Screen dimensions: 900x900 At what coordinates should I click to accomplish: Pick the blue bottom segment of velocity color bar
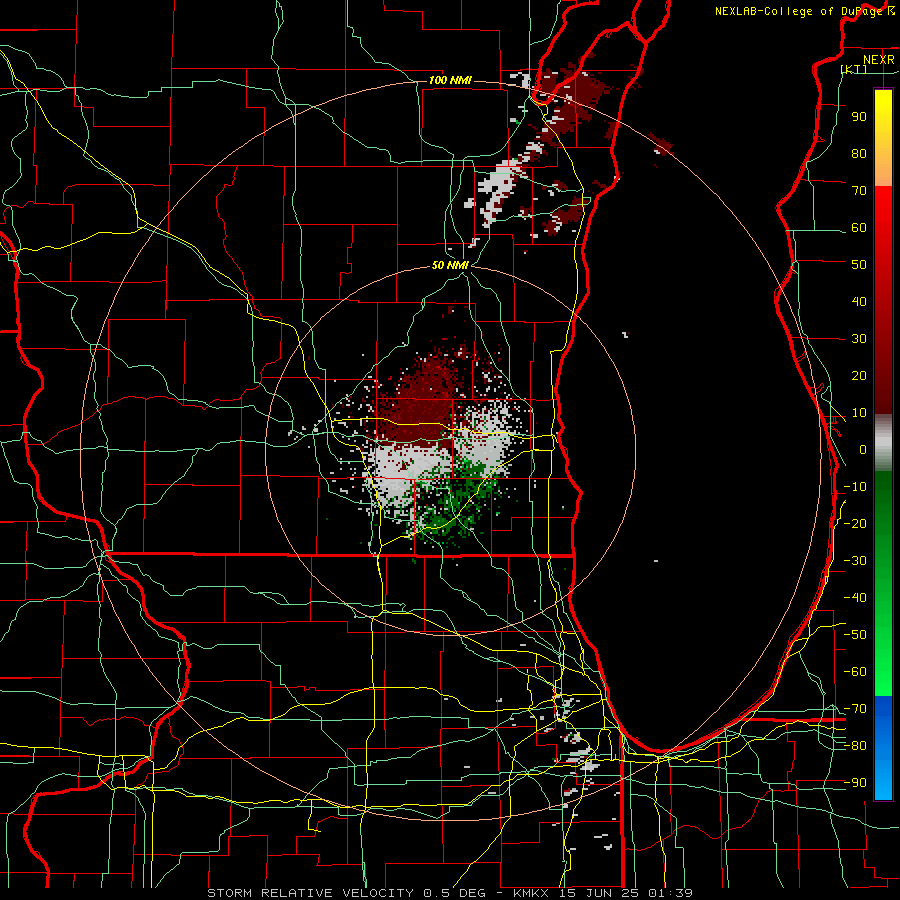point(883,748)
